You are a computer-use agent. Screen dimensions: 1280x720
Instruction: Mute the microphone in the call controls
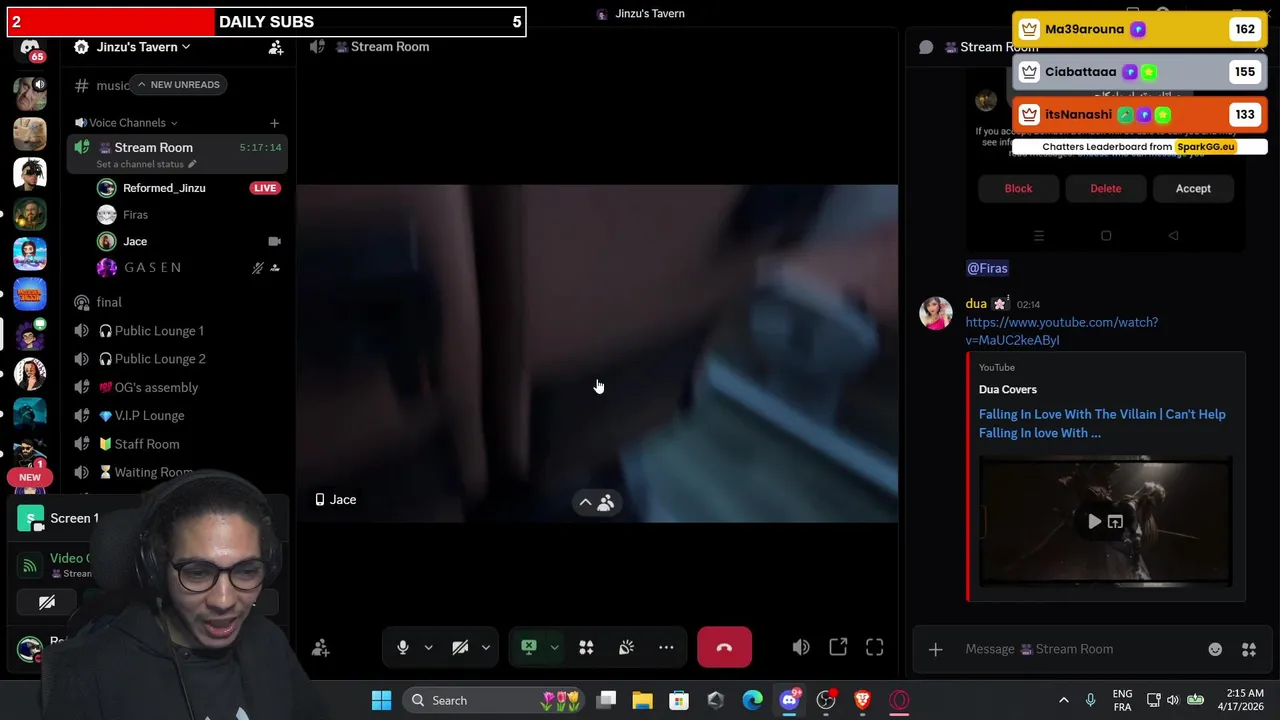(x=403, y=647)
